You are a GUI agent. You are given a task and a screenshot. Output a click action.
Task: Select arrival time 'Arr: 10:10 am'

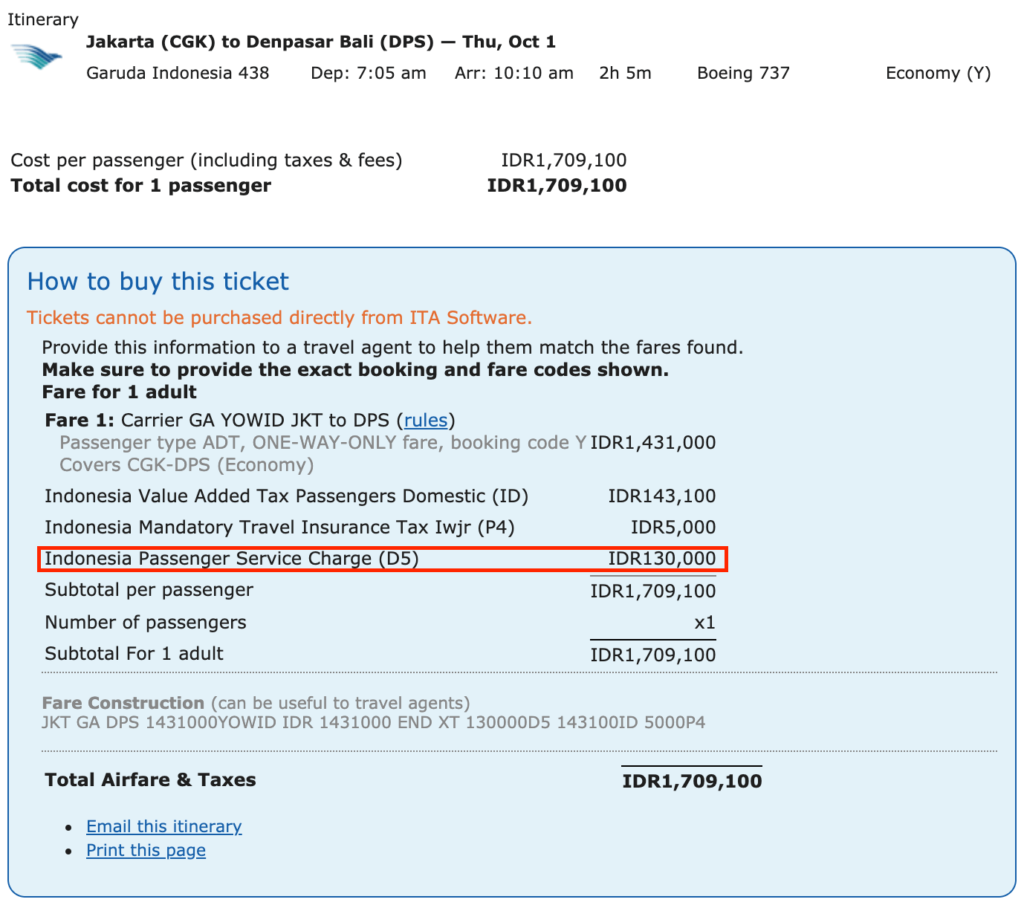pyautogui.click(x=514, y=72)
